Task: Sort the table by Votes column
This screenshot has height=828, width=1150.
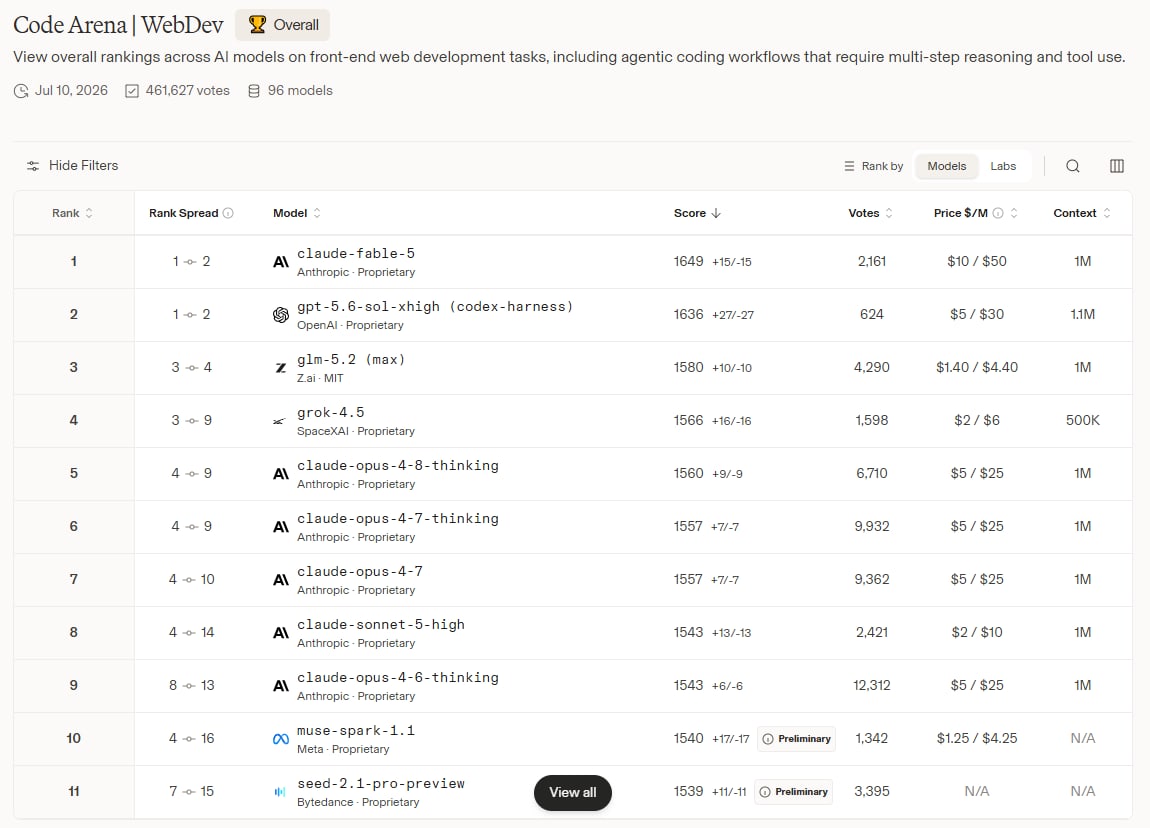Action: [x=871, y=213]
